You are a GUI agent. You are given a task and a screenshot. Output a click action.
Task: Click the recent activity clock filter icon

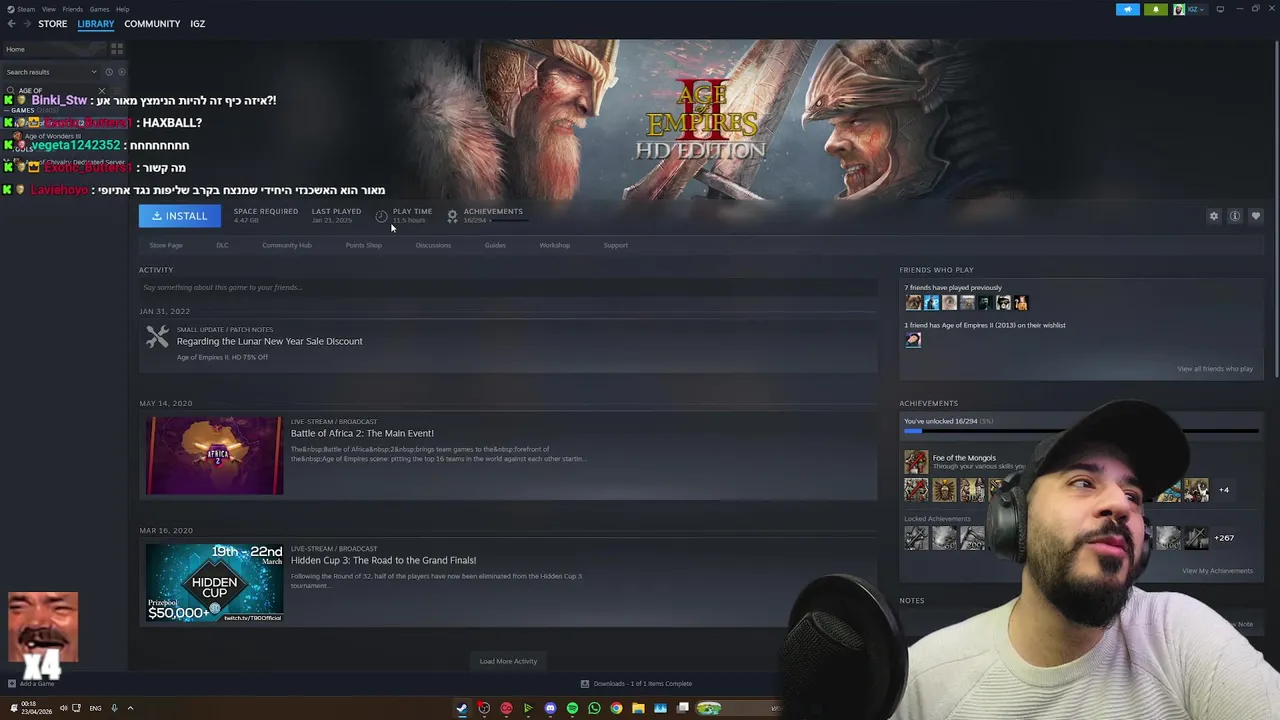click(x=109, y=72)
